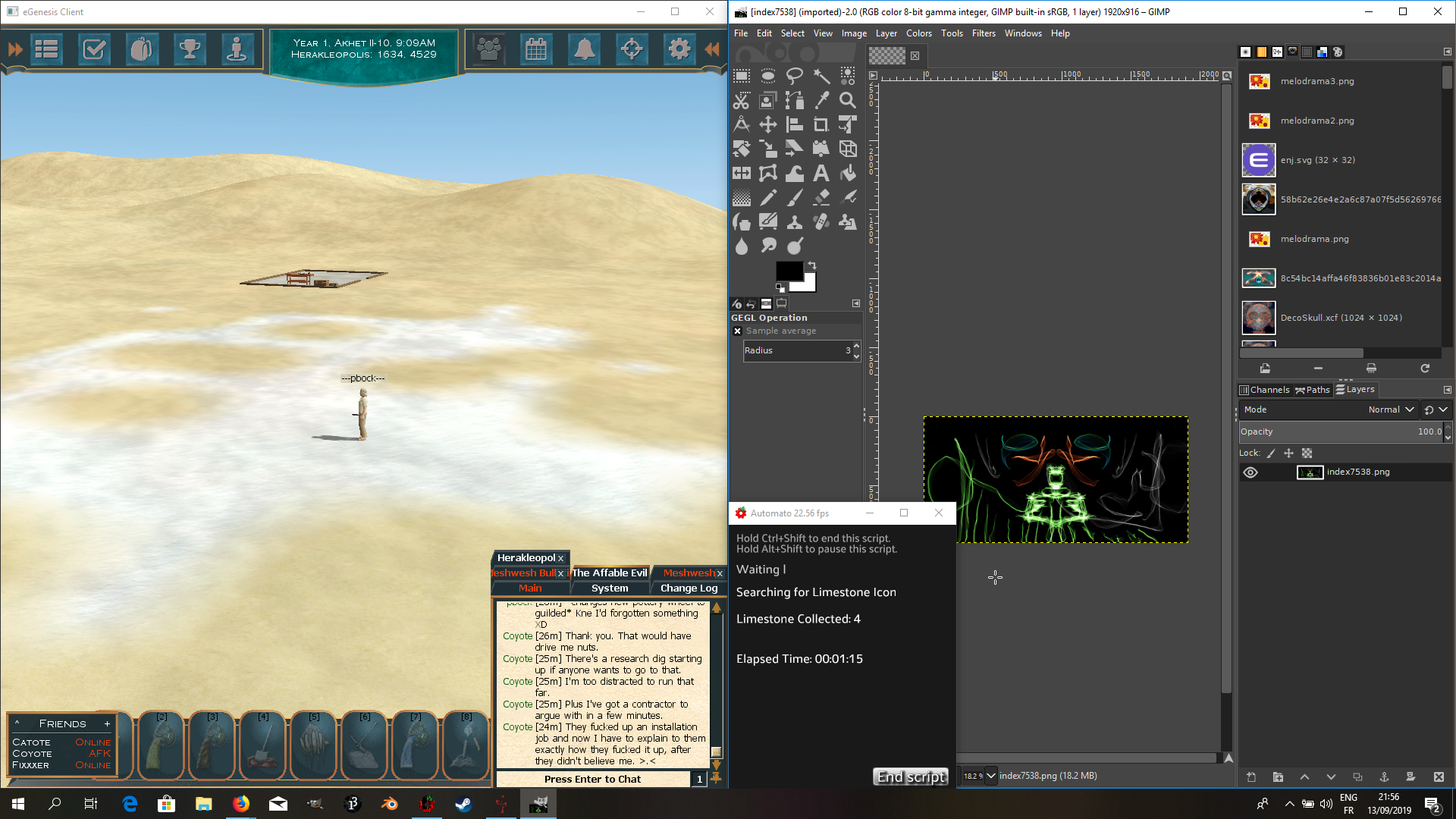Select the Paintbrush tool
The image size is (1456, 819).
tap(794, 198)
